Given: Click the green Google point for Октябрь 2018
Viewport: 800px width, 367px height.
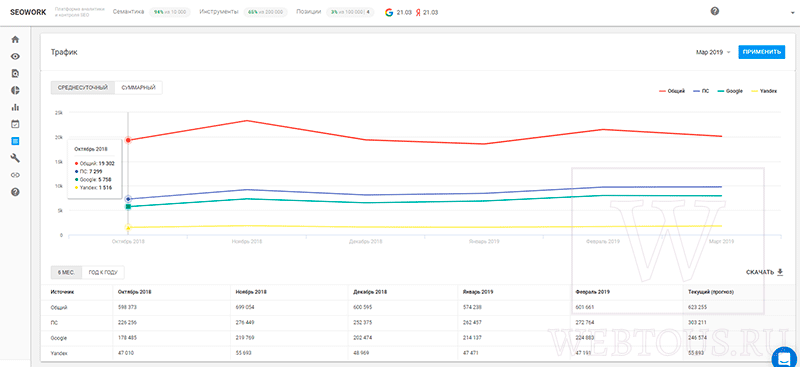Looking at the screenshot, I should [128, 207].
